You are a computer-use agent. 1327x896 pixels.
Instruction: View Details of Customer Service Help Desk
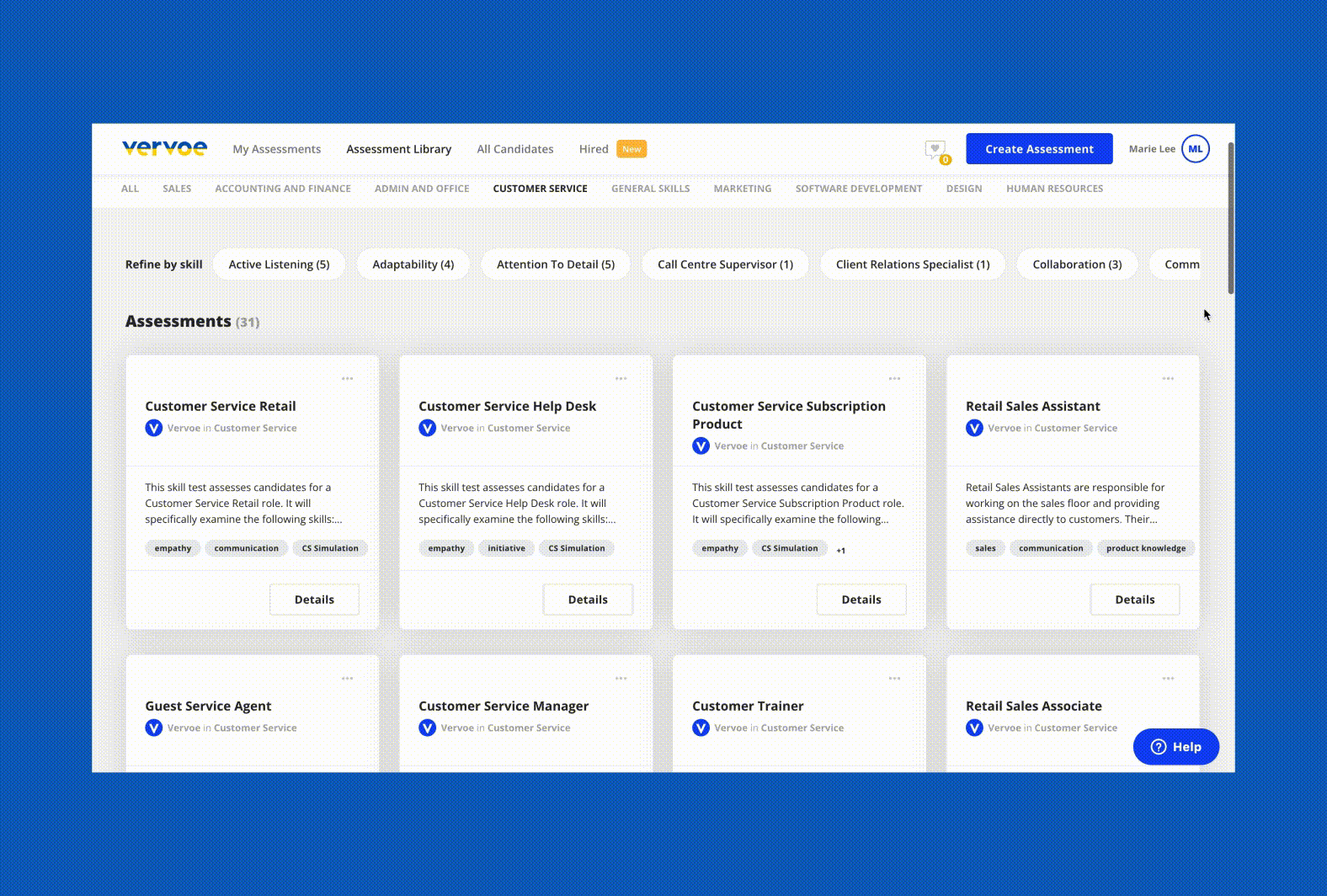(x=588, y=600)
